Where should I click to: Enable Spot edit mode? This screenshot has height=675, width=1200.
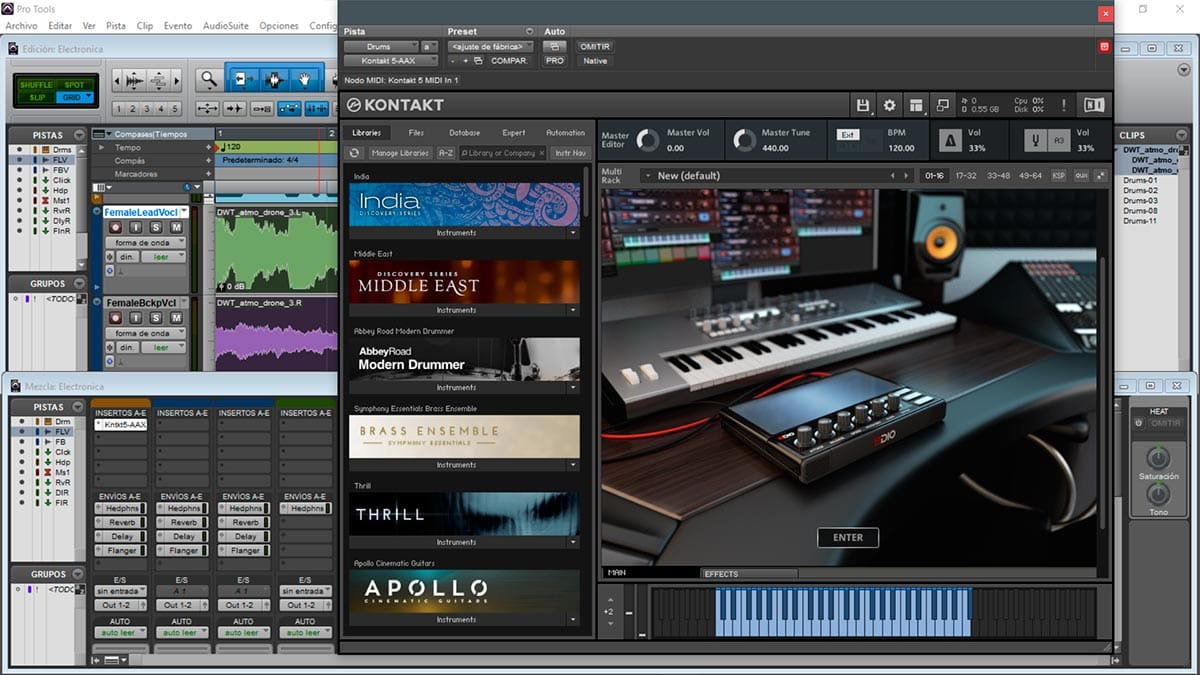click(x=74, y=85)
